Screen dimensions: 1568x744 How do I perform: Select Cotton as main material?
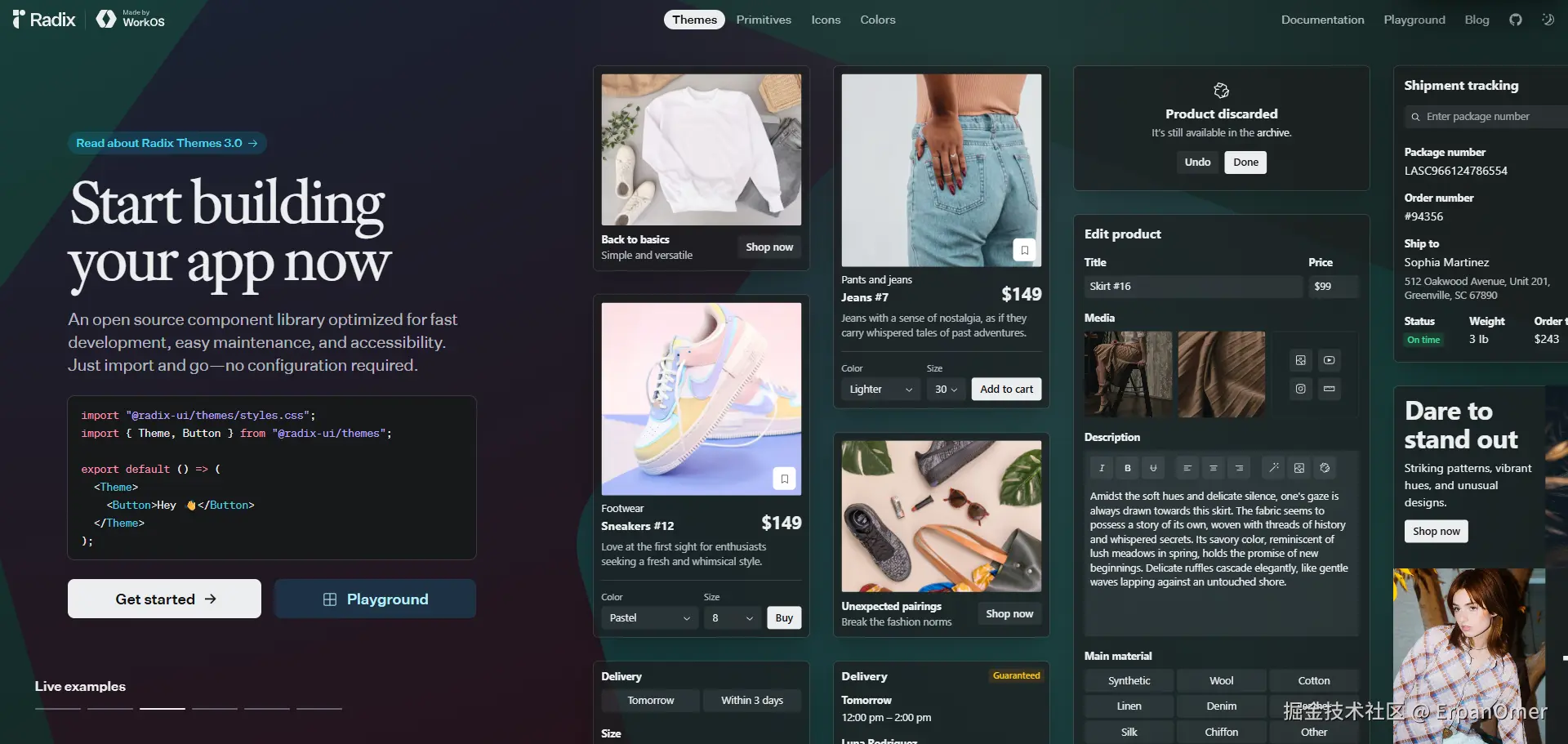click(x=1314, y=680)
